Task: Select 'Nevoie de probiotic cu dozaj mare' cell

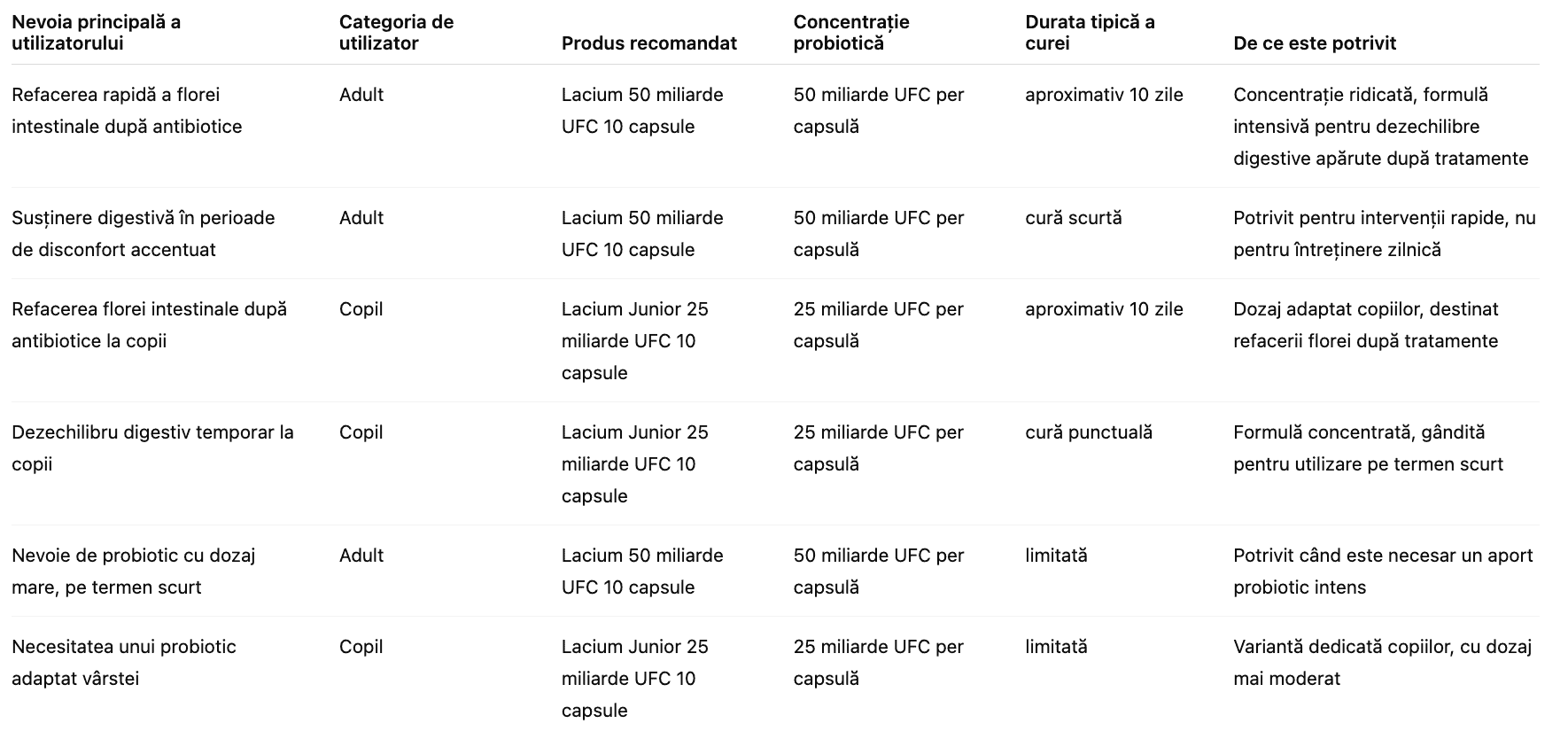Action: click(x=133, y=572)
